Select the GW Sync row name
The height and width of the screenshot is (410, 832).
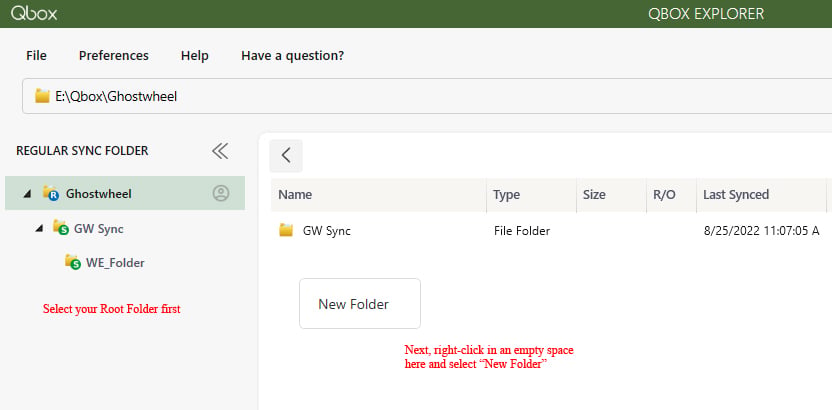point(327,231)
